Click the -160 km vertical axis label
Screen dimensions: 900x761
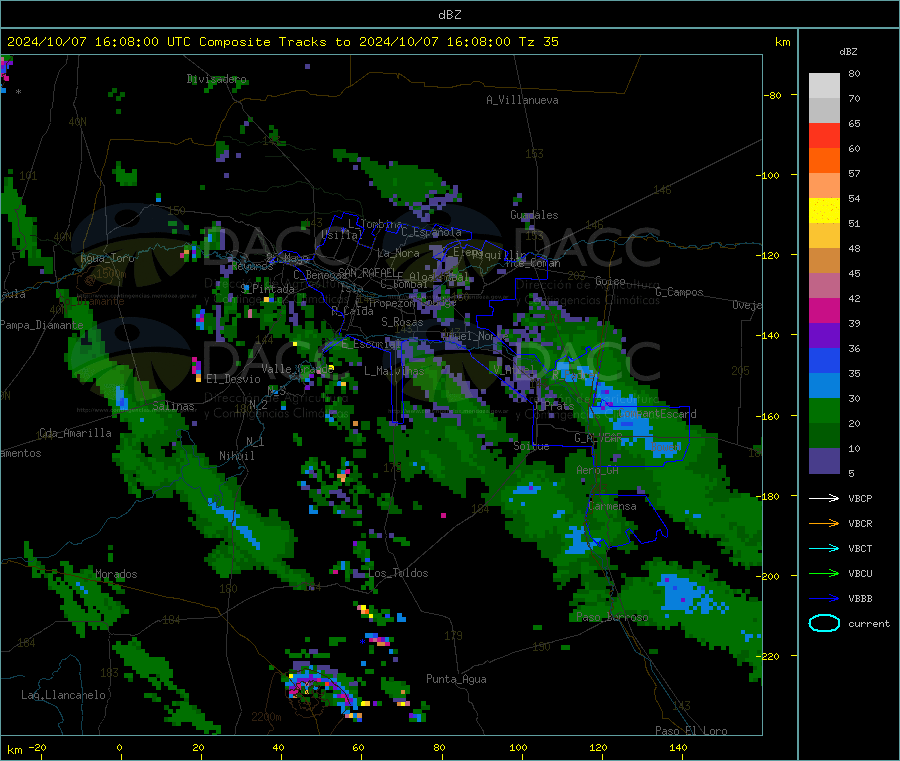[767, 416]
